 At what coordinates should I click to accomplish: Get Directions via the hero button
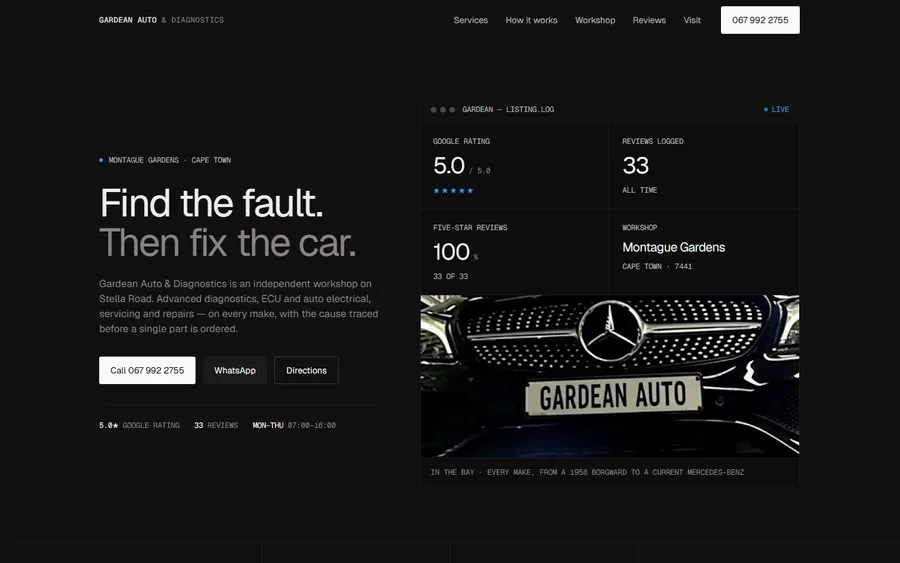[307, 370]
